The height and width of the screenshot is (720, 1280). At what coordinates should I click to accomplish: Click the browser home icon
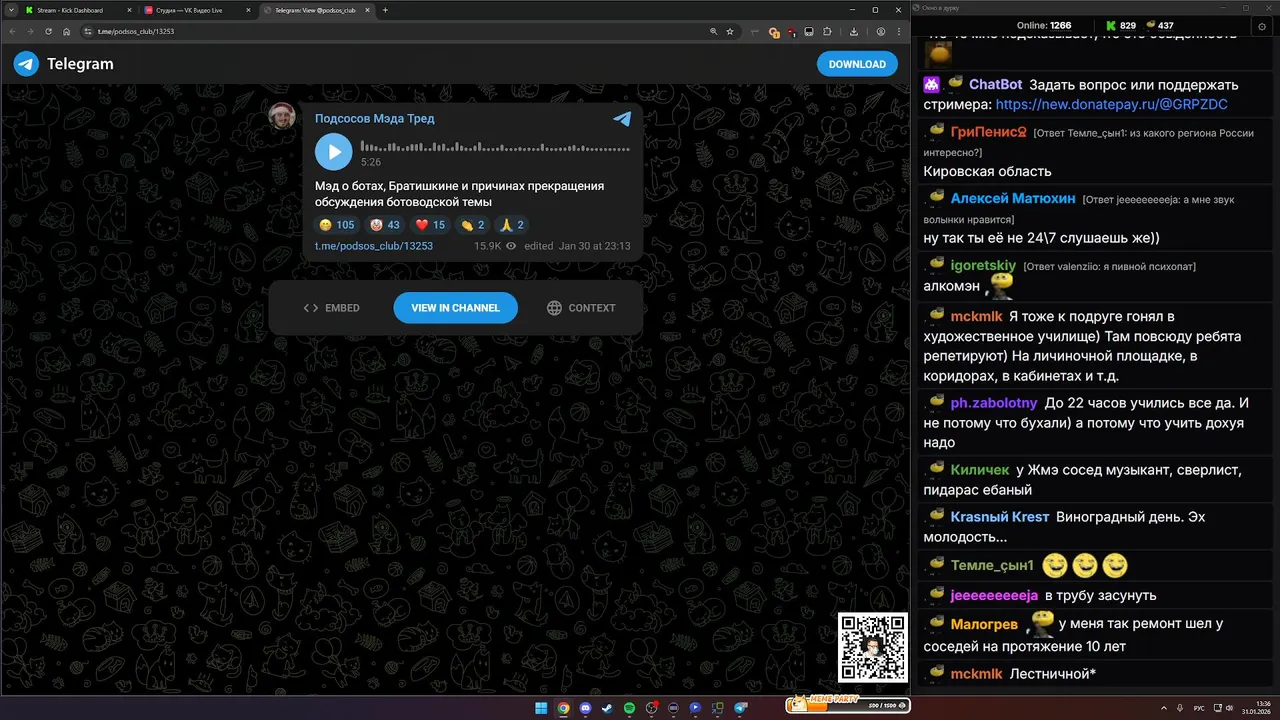point(67,32)
